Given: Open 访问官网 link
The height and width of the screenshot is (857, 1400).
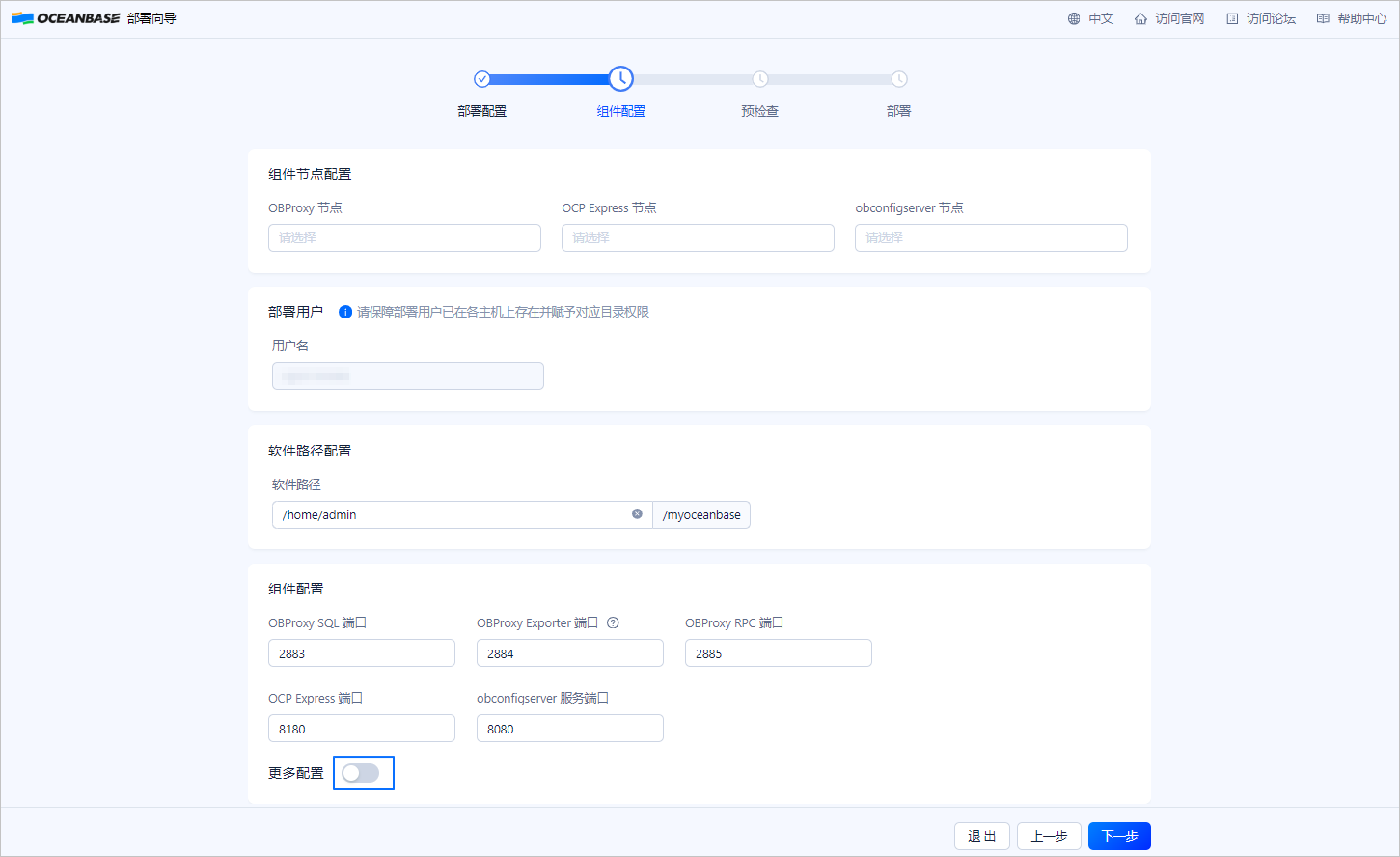Looking at the screenshot, I should click(1180, 18).
